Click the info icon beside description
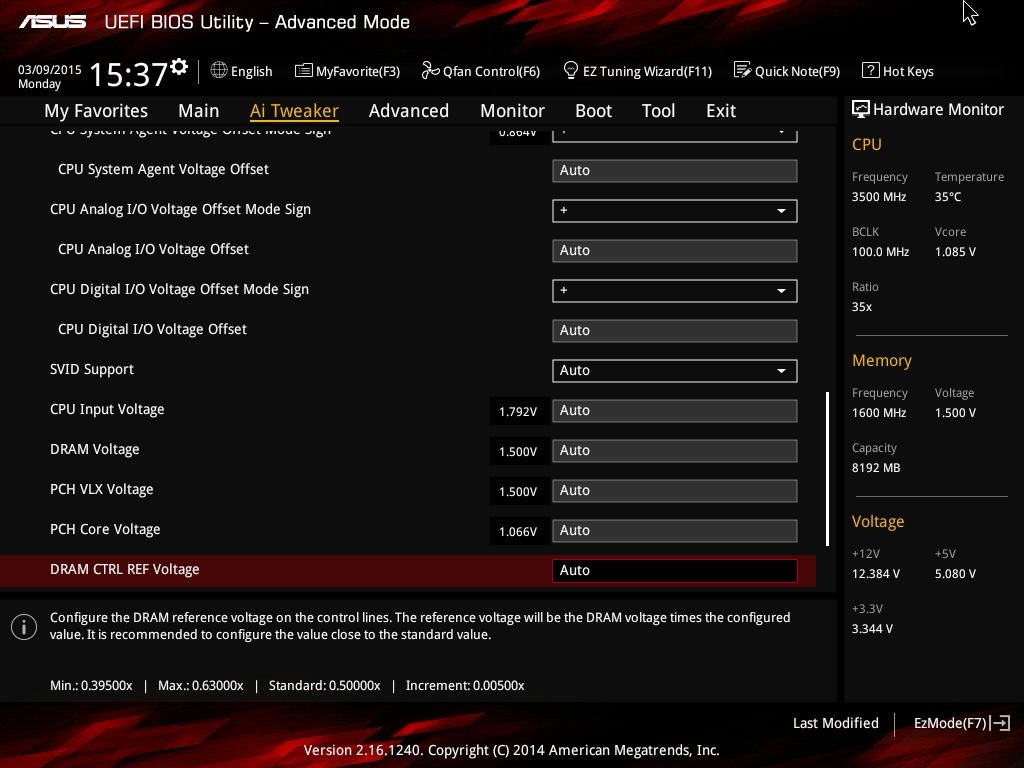 coord(23,626)
